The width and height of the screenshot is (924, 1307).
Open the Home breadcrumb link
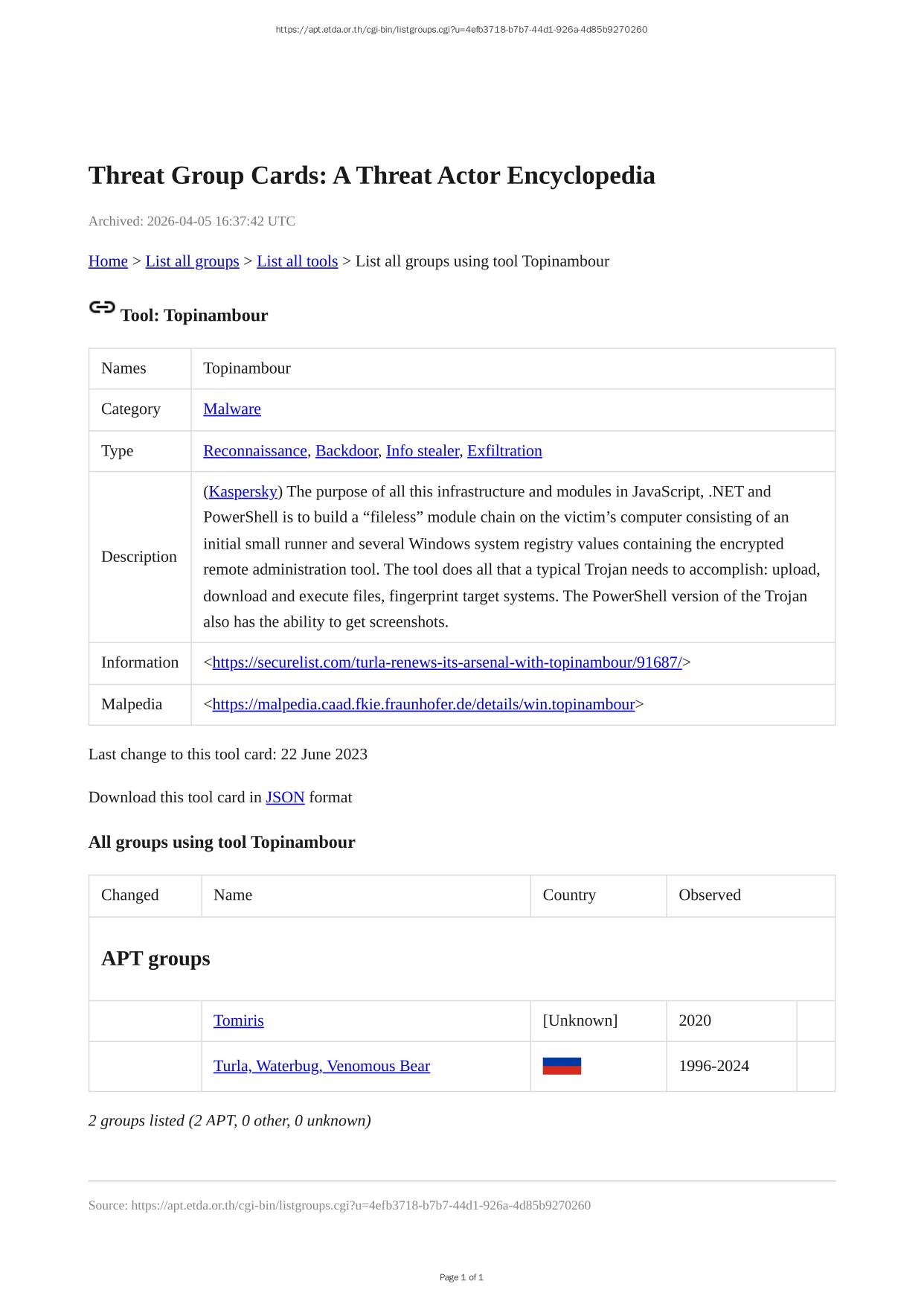tap(108, 261)
